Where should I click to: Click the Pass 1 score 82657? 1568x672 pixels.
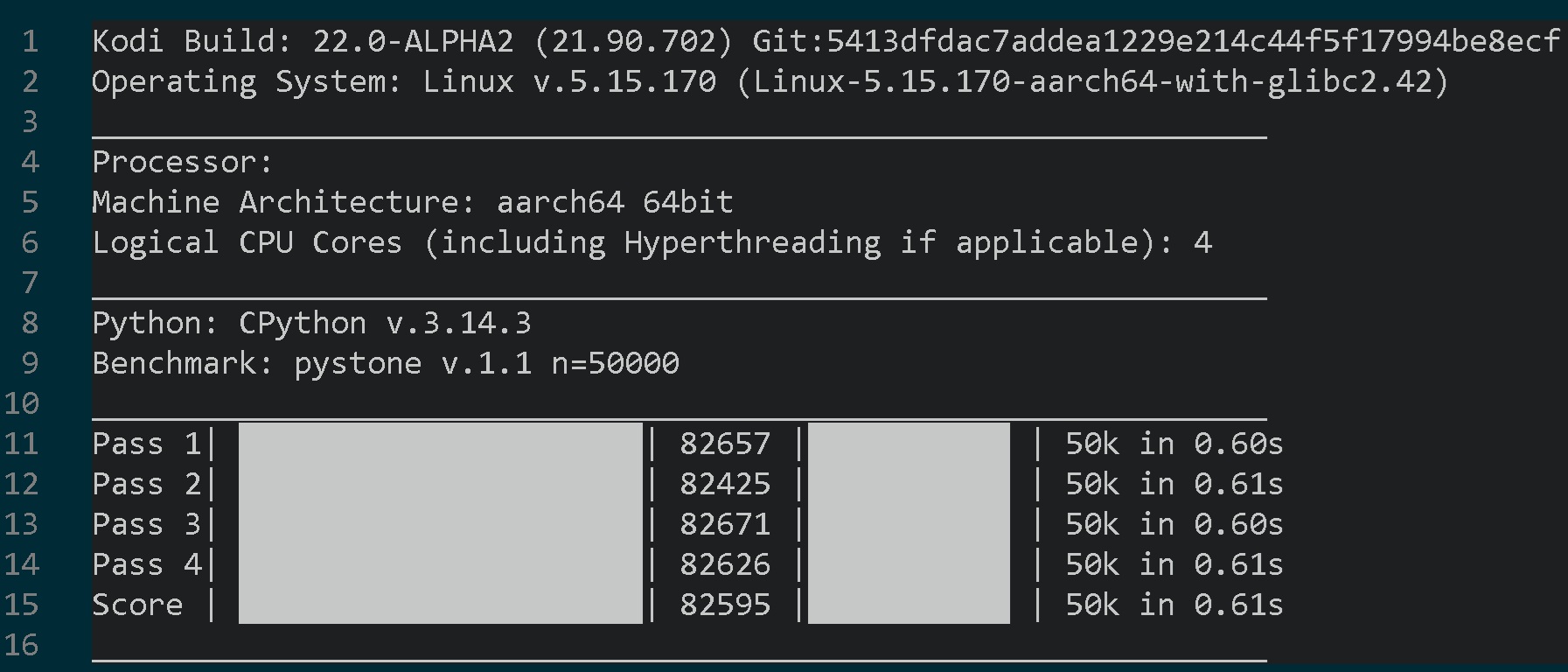[725, 444]
